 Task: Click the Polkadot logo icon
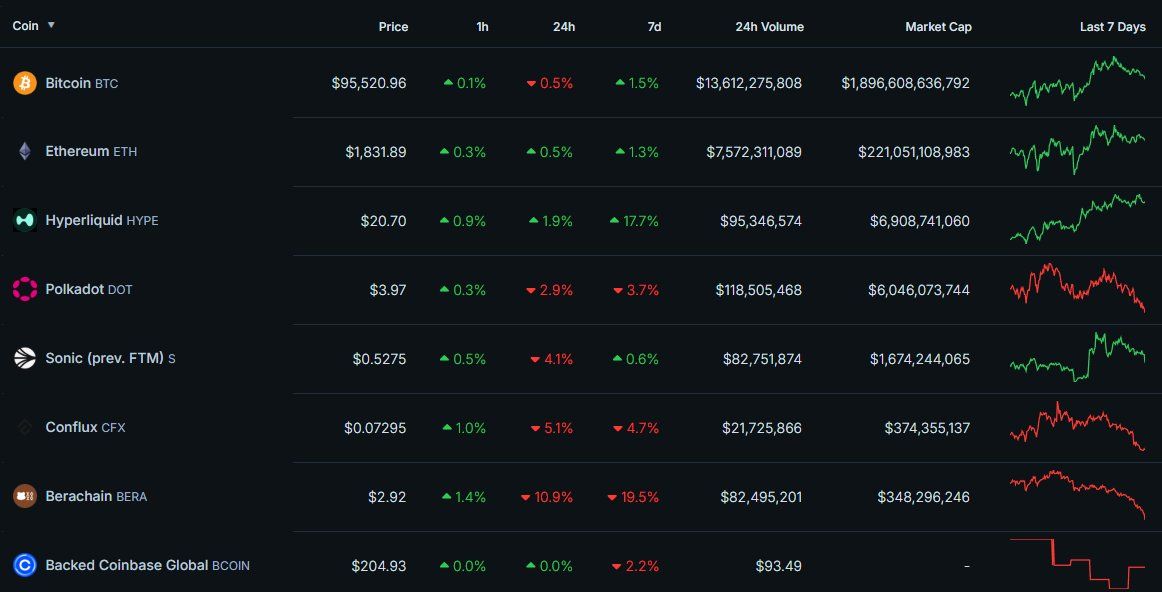tap(24, 290)
